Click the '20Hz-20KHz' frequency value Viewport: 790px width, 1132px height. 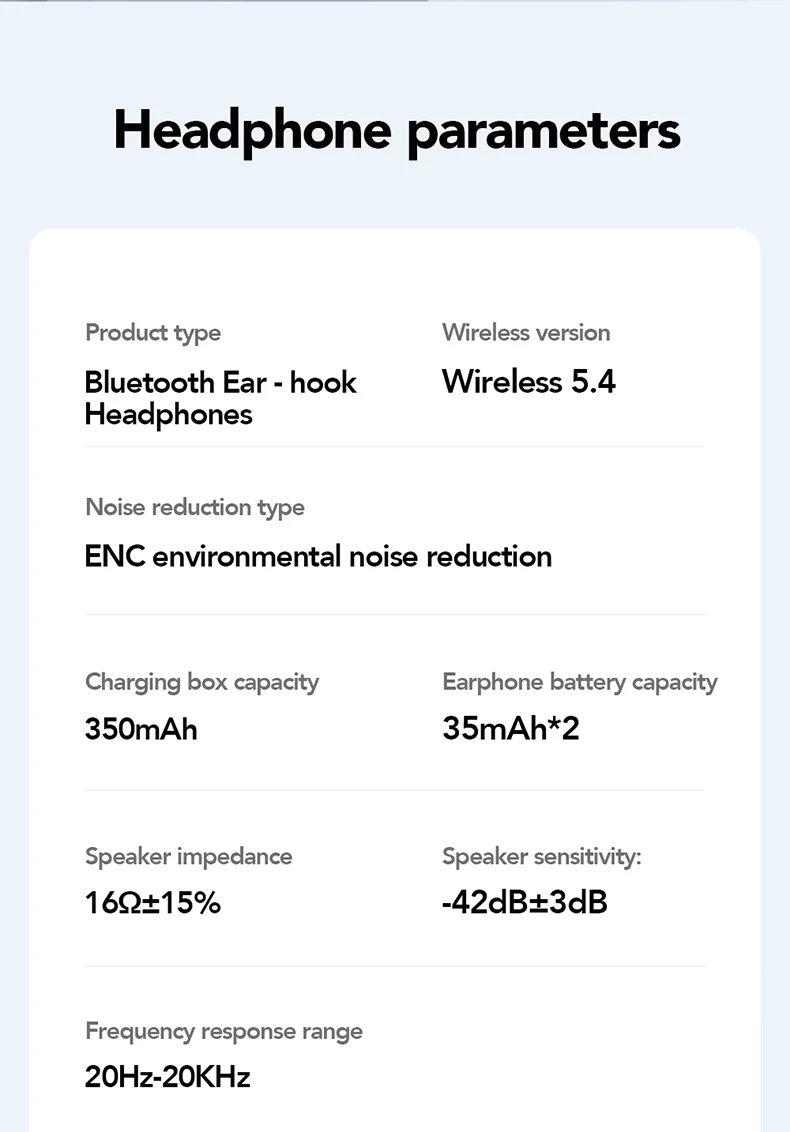pos(167,1077)
